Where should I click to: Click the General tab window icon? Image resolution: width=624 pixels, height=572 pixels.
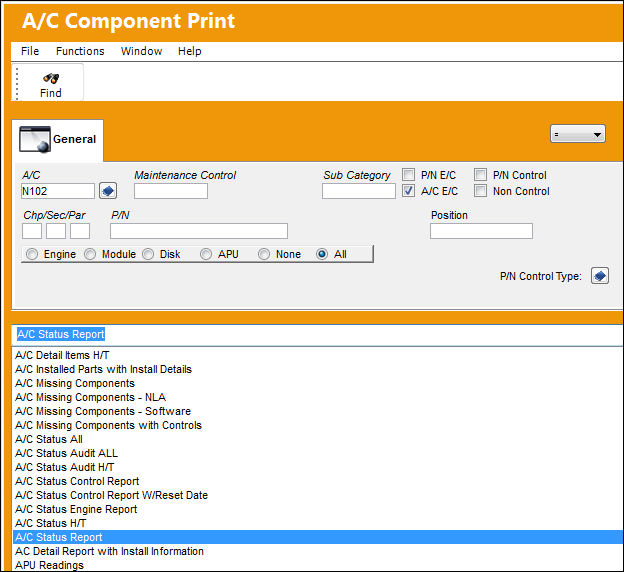click(35, 139)
